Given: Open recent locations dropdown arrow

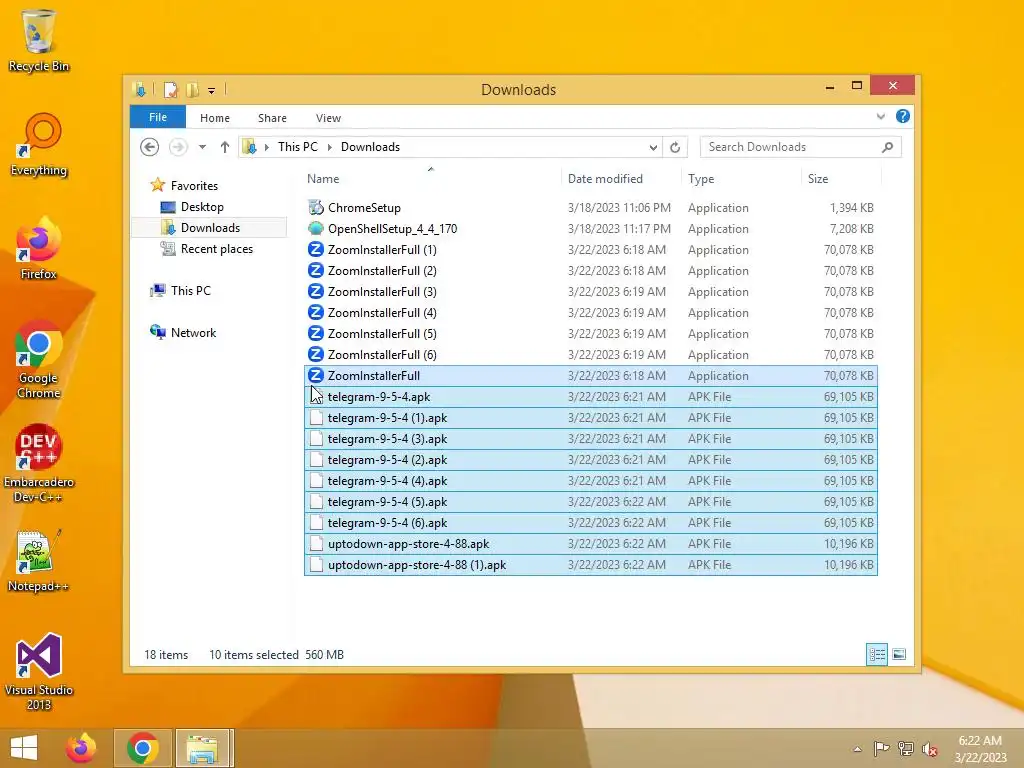Looking at the screenshot, I should click(202, 147).
